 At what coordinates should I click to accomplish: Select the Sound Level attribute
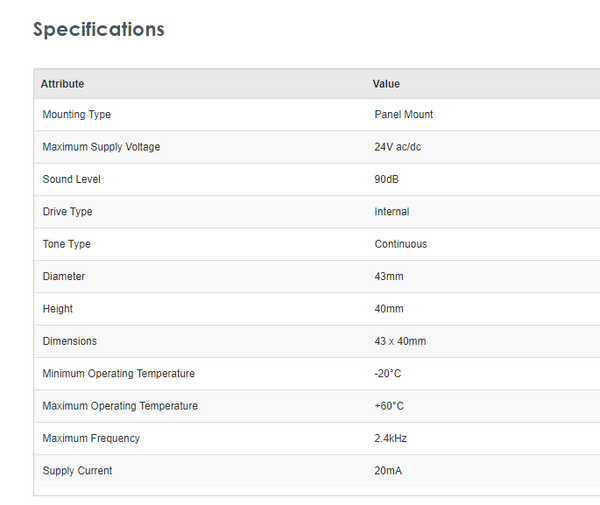pyautogui.click(x=71, y=179)
